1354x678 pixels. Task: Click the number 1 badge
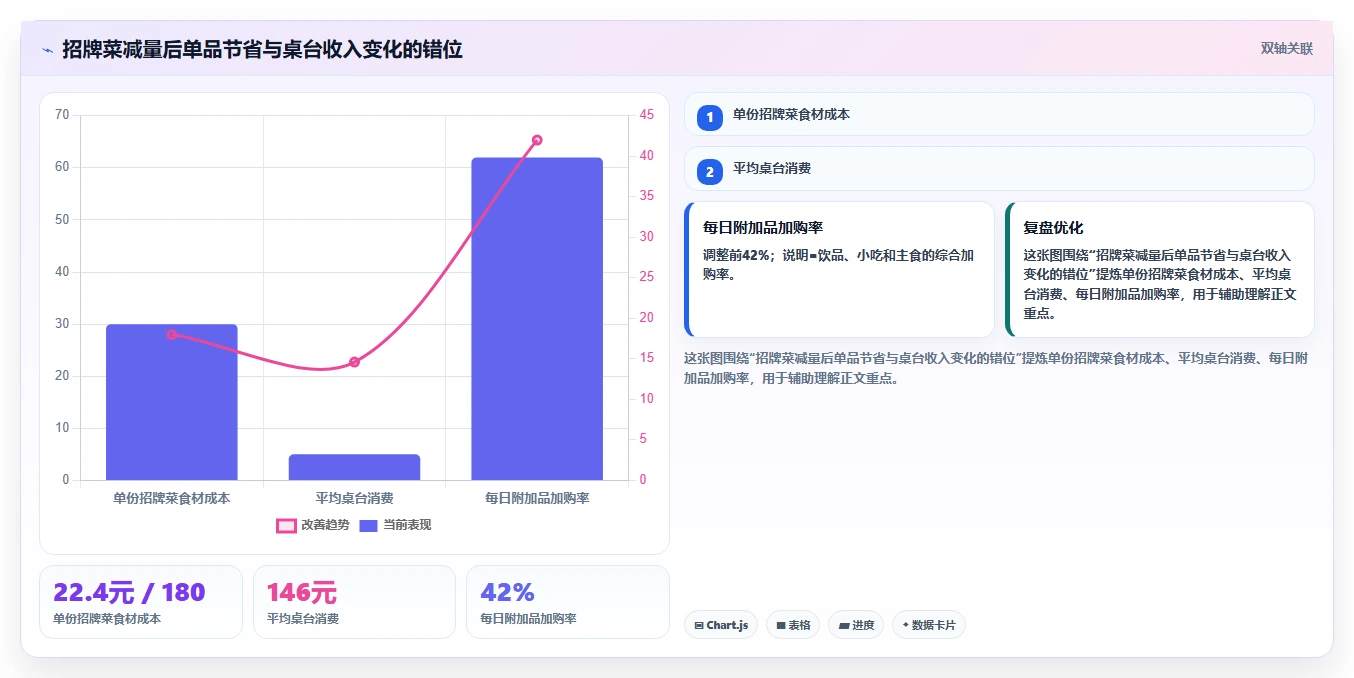[x=710, y=118]
